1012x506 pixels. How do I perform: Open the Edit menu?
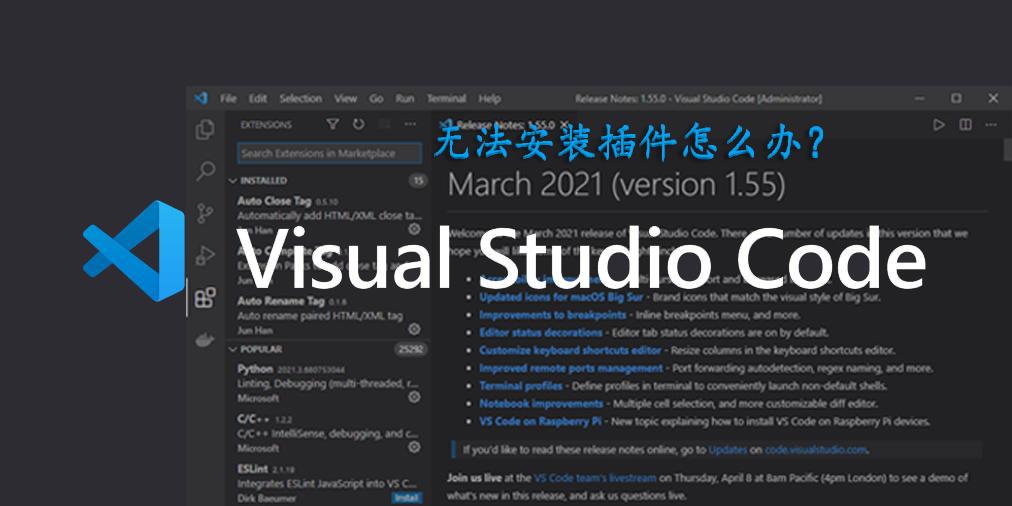click(258, 99)
